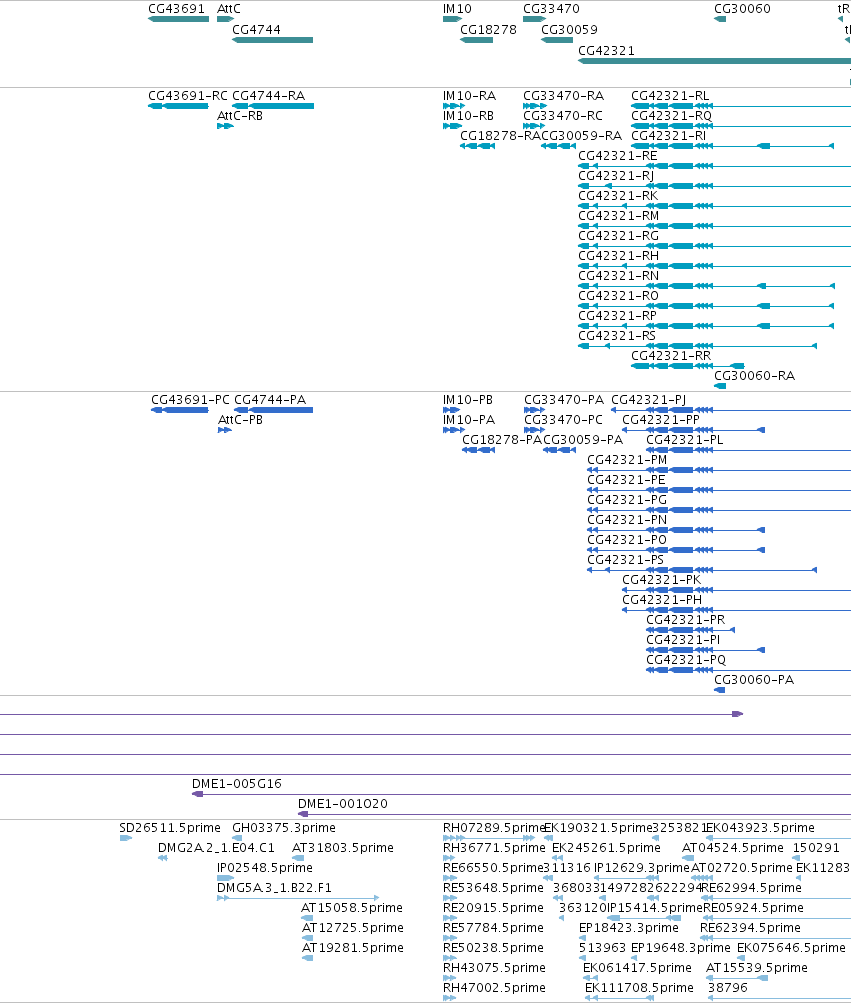851x1003 pixels.
Task: Open the CG4744-RA transcript label
Action: pos(269,95)
